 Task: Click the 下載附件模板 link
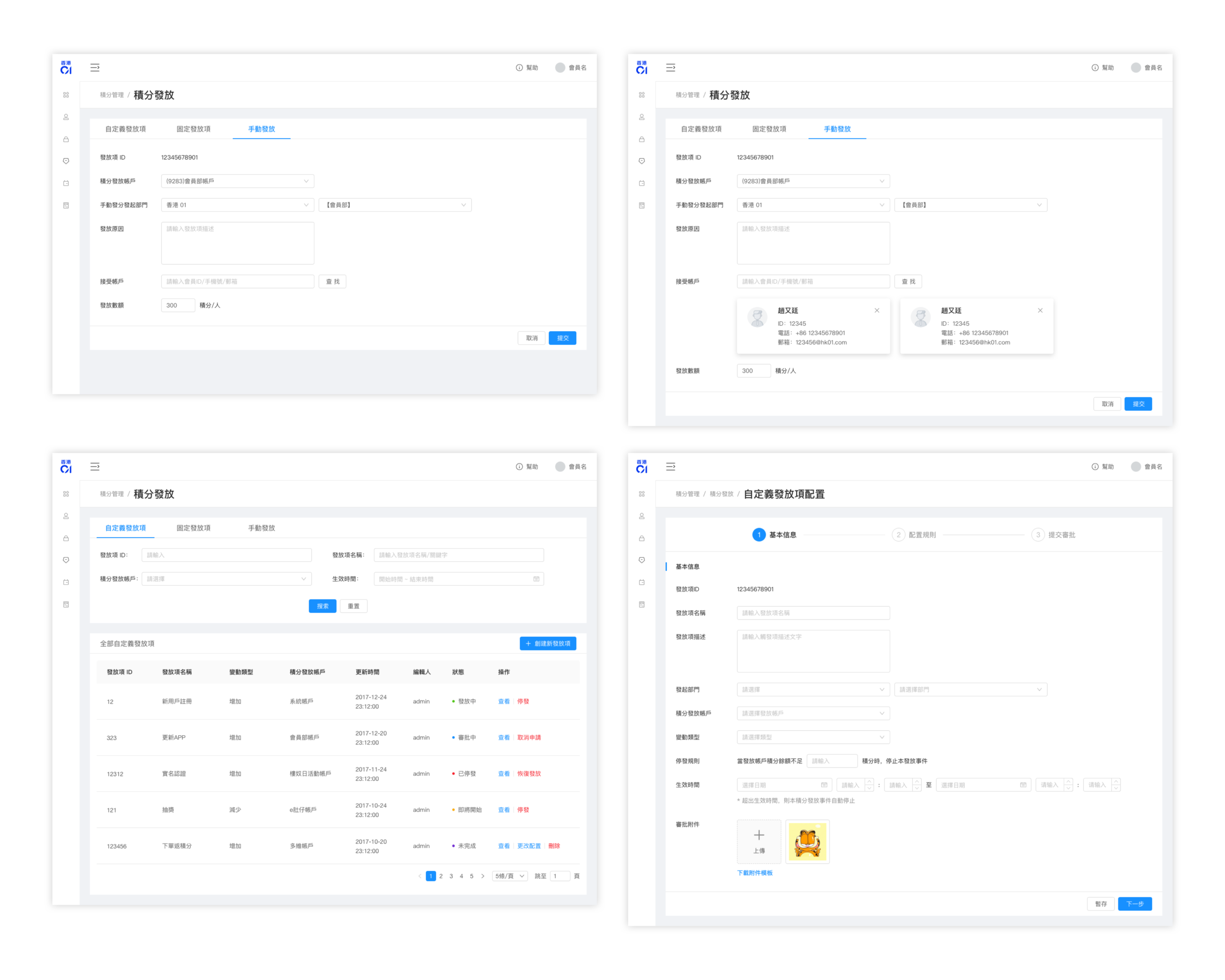[755, 873]
